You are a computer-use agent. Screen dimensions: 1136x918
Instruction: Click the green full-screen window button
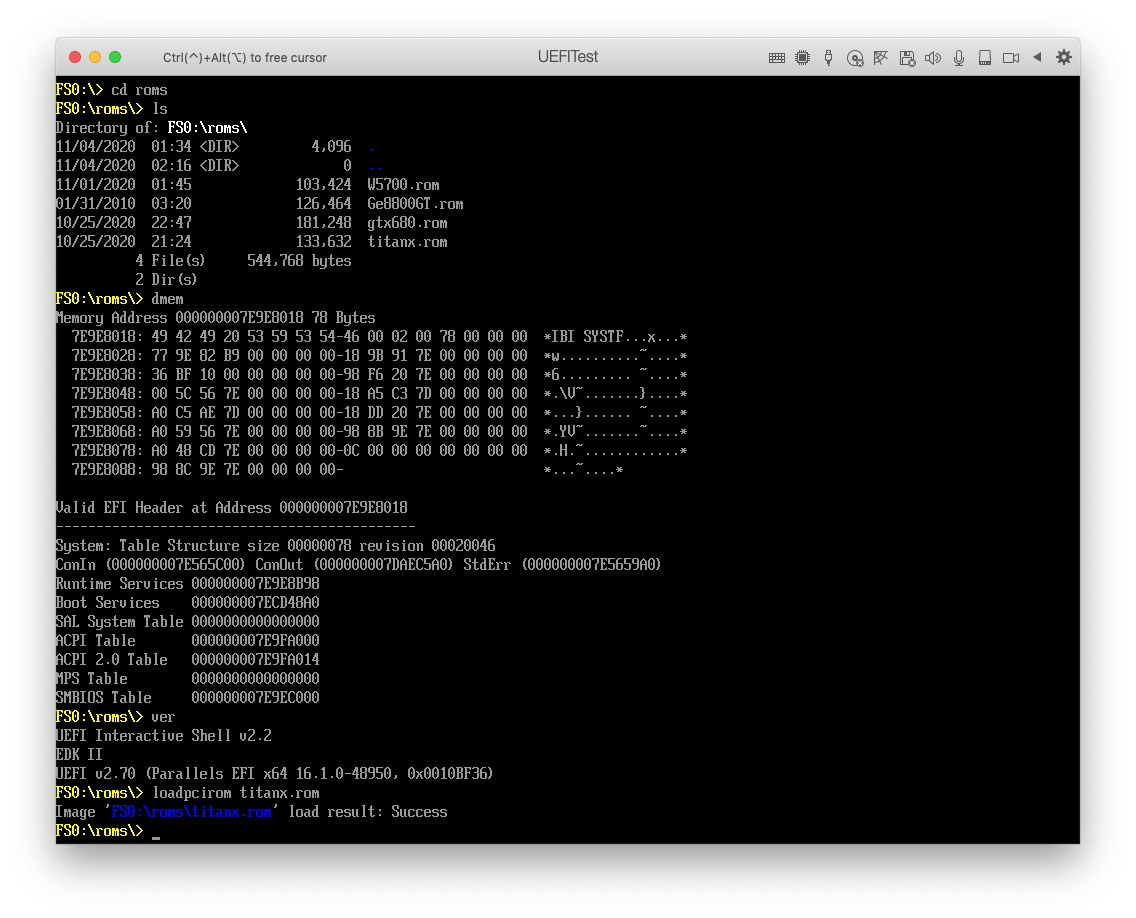115,57
